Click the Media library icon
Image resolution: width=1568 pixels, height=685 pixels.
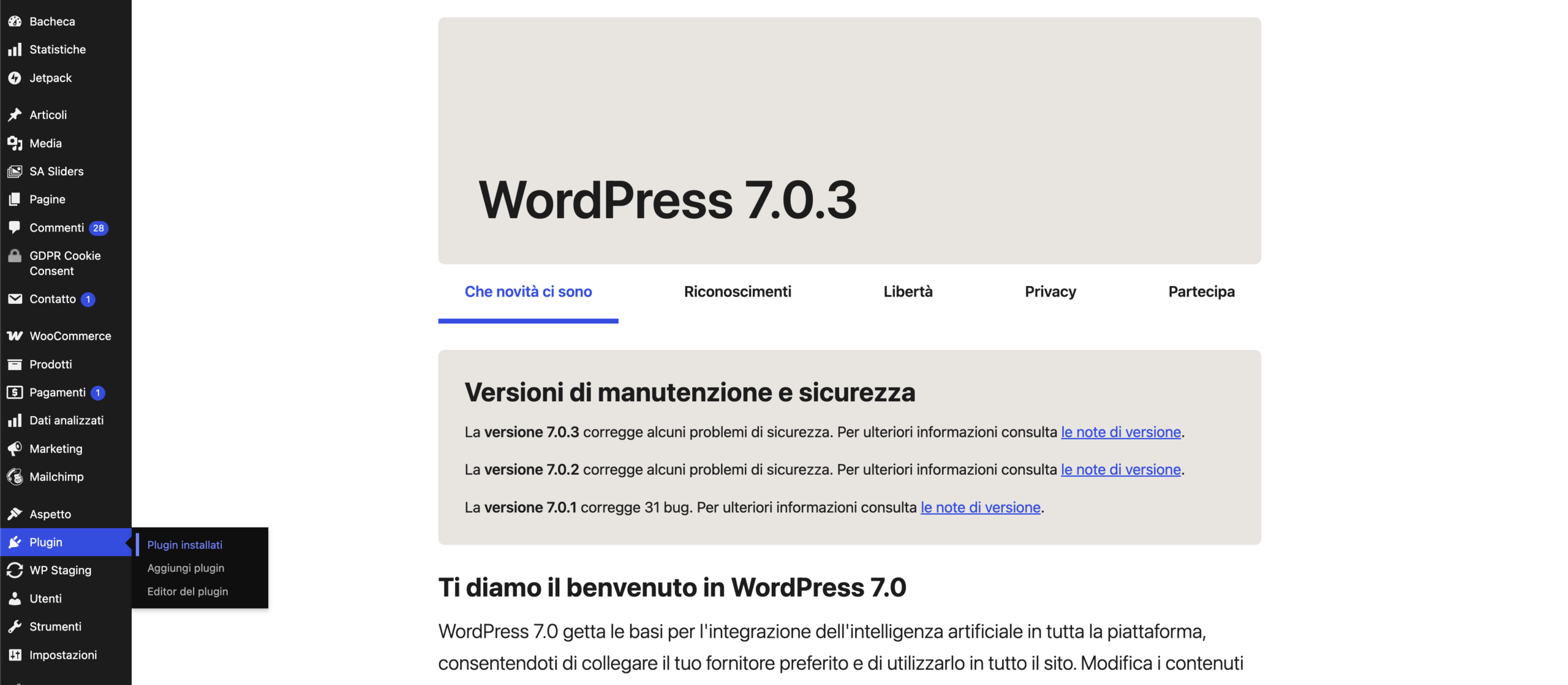[x=15, y=143]
